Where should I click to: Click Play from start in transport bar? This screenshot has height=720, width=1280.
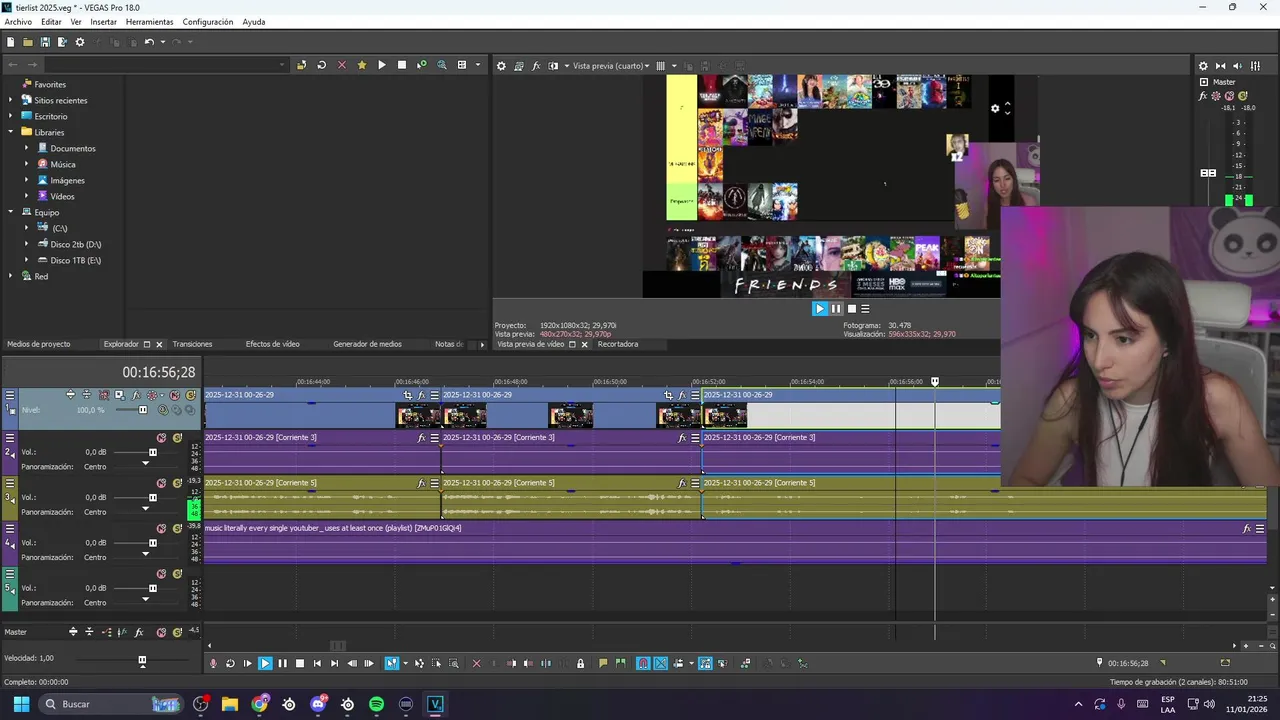pyautogui.click(x=248, y=663)
